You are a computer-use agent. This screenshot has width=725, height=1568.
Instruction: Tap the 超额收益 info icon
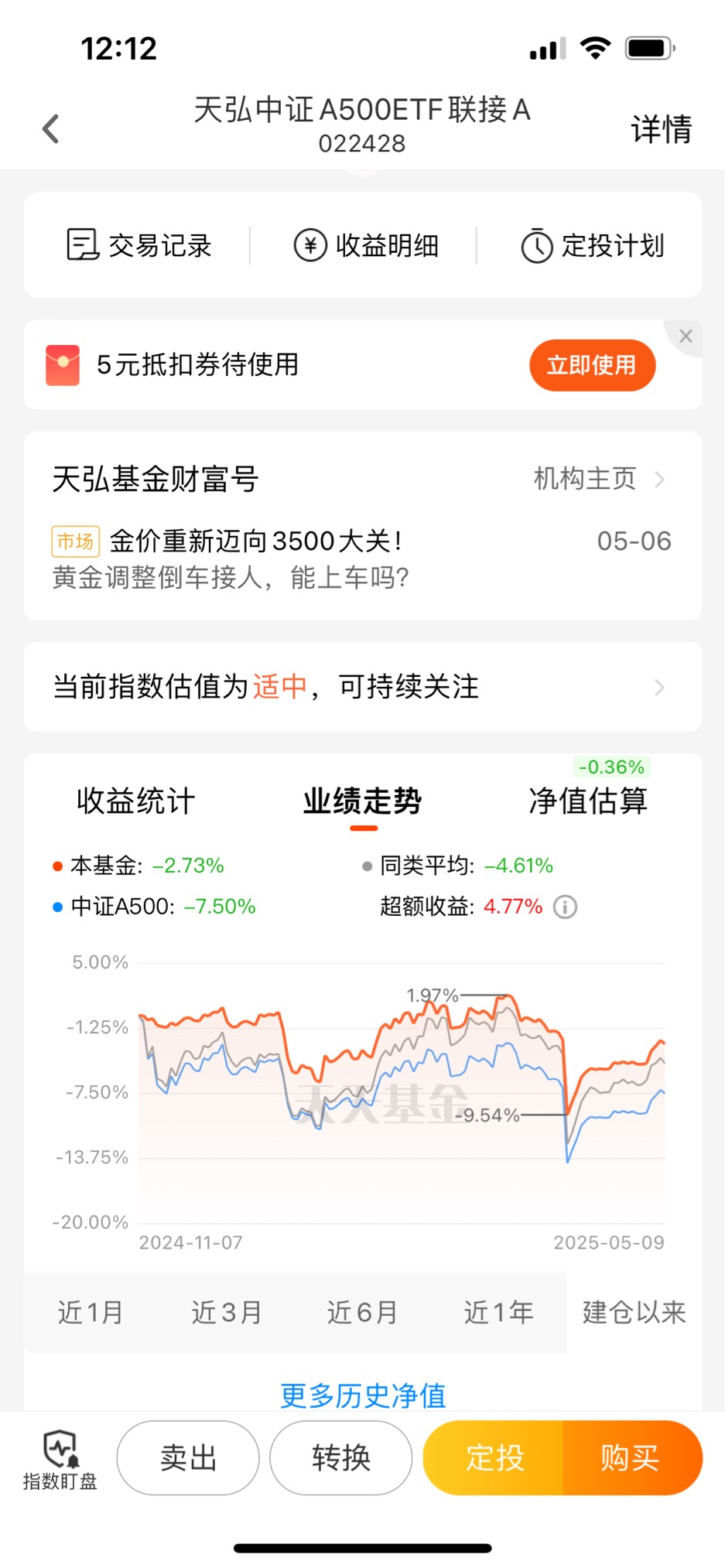(x=566, y=907)
